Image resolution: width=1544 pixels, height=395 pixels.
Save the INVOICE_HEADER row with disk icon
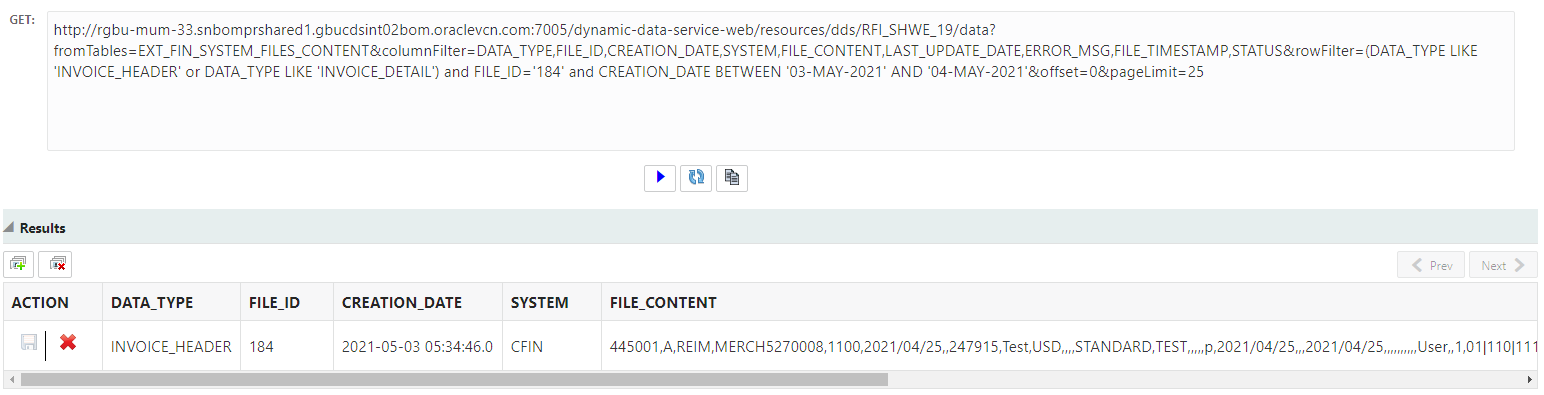click(x=29, y=343)
